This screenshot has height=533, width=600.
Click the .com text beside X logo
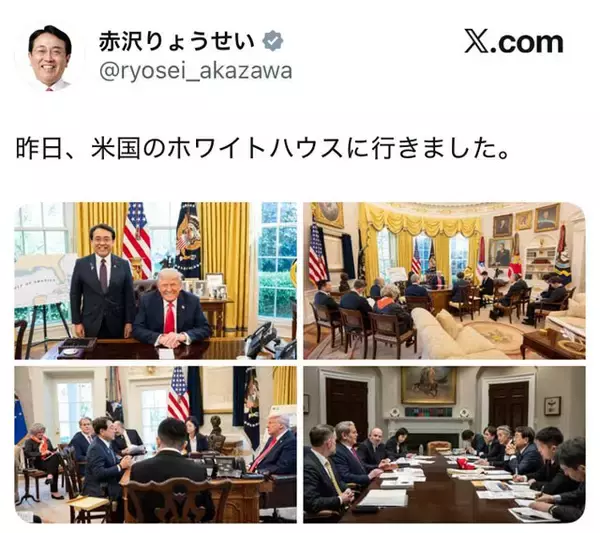coord(526,42)
